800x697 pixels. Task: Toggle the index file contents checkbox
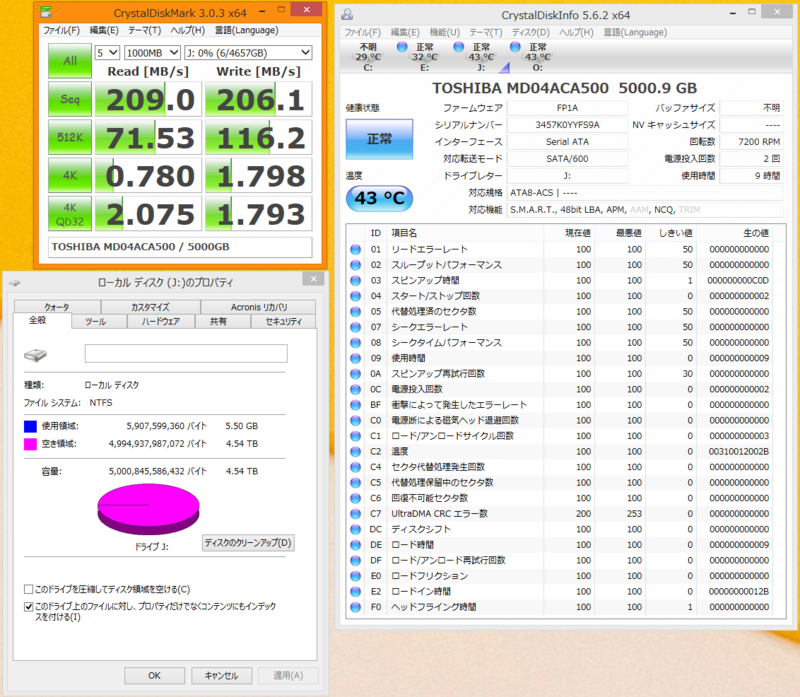pos(29,607)
